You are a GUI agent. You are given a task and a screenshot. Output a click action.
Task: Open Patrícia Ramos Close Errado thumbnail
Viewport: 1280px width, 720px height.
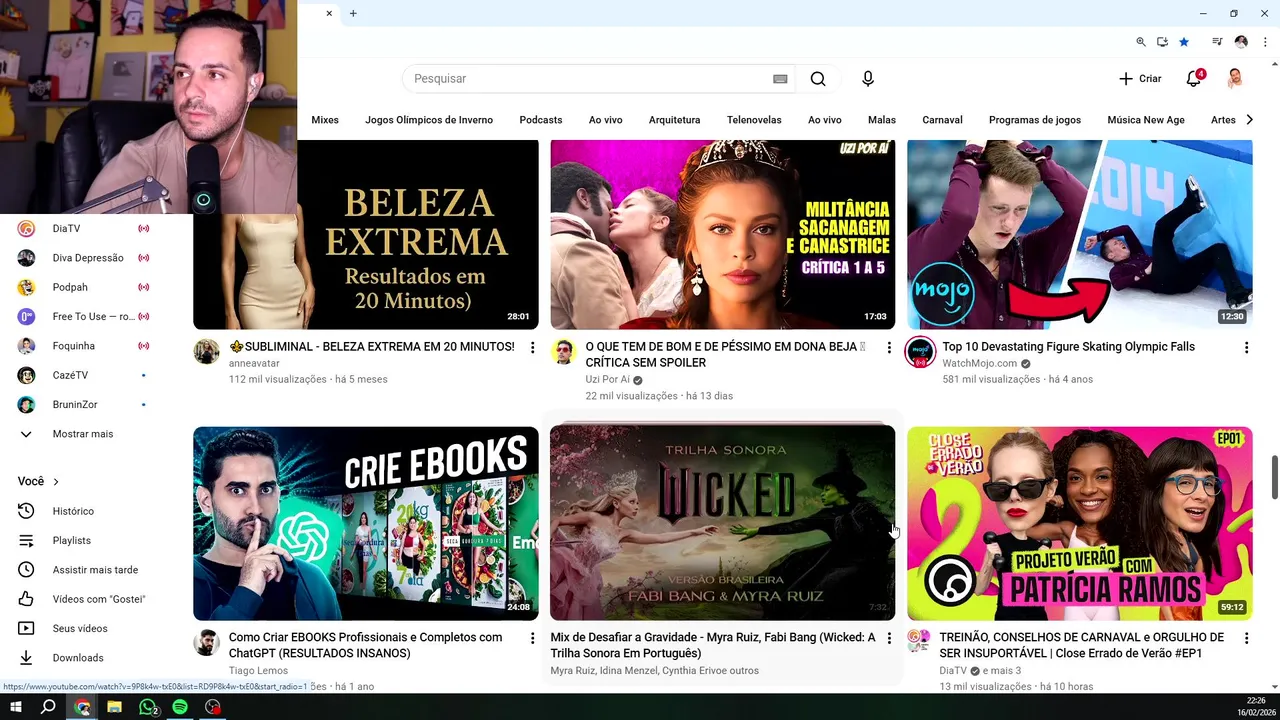[1080, 524]
